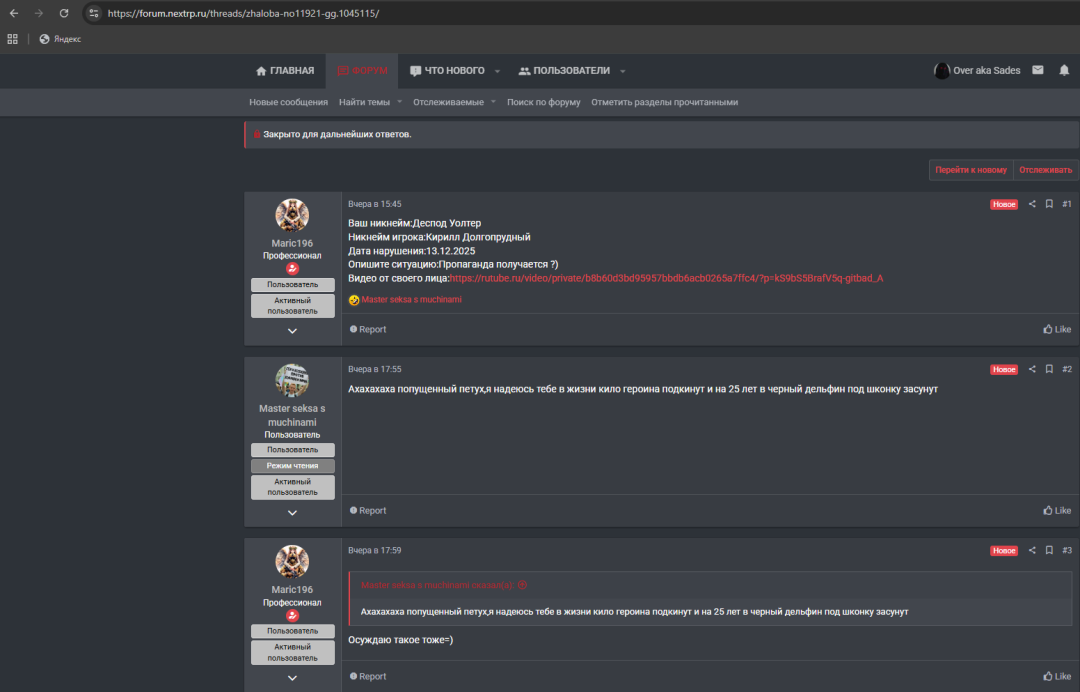1080x692 pixels.
Task: Click the browser page reload icon
Action: (63, 14)
